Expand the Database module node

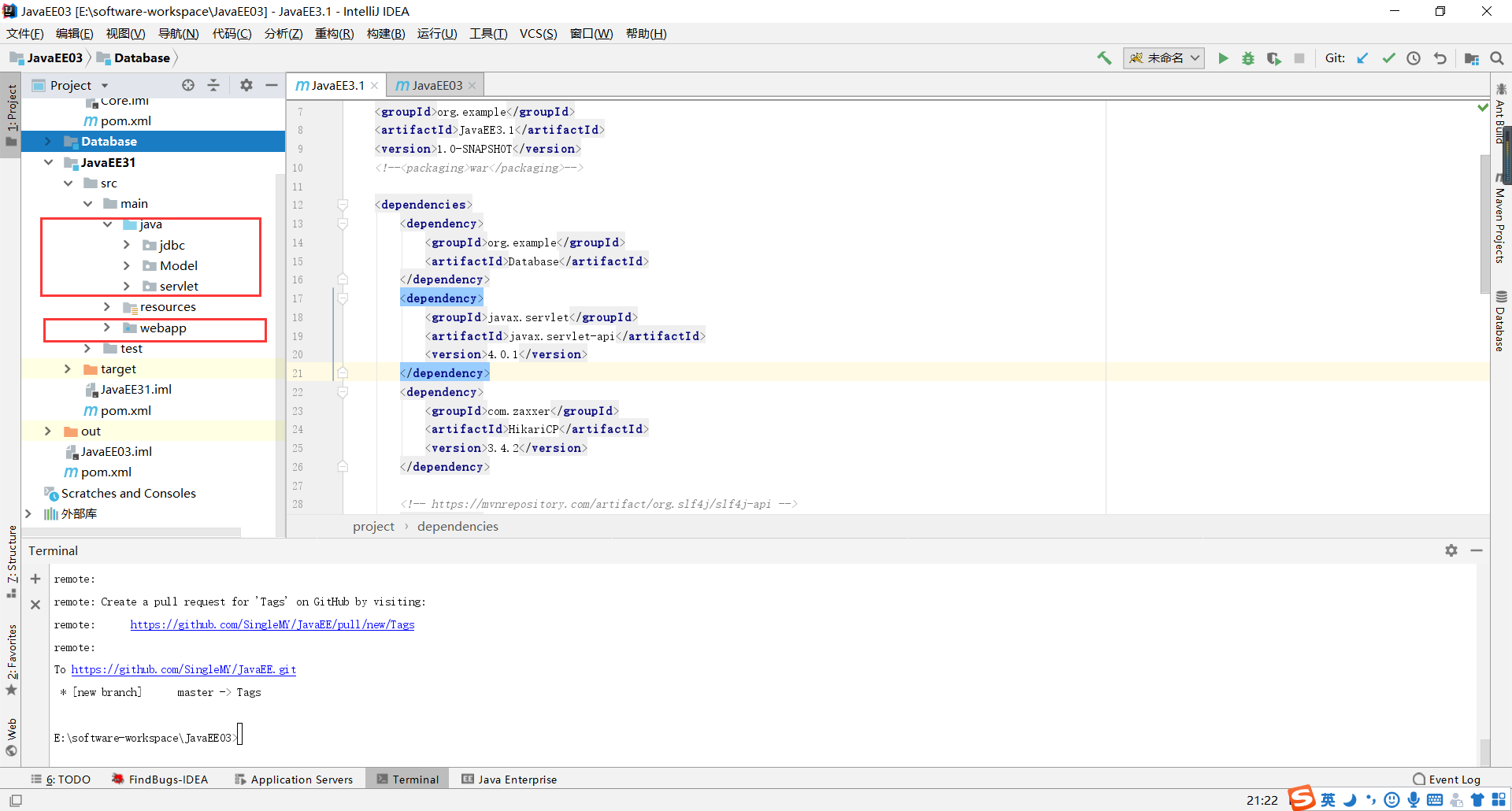(x=48, y=142)
